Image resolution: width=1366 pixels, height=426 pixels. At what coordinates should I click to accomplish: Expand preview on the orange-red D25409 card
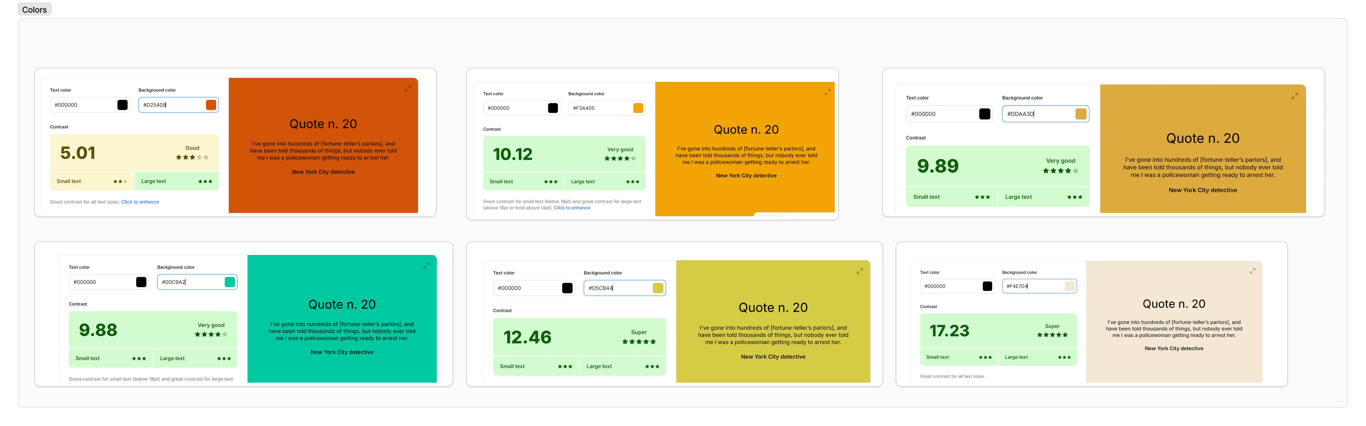point(408,88)
